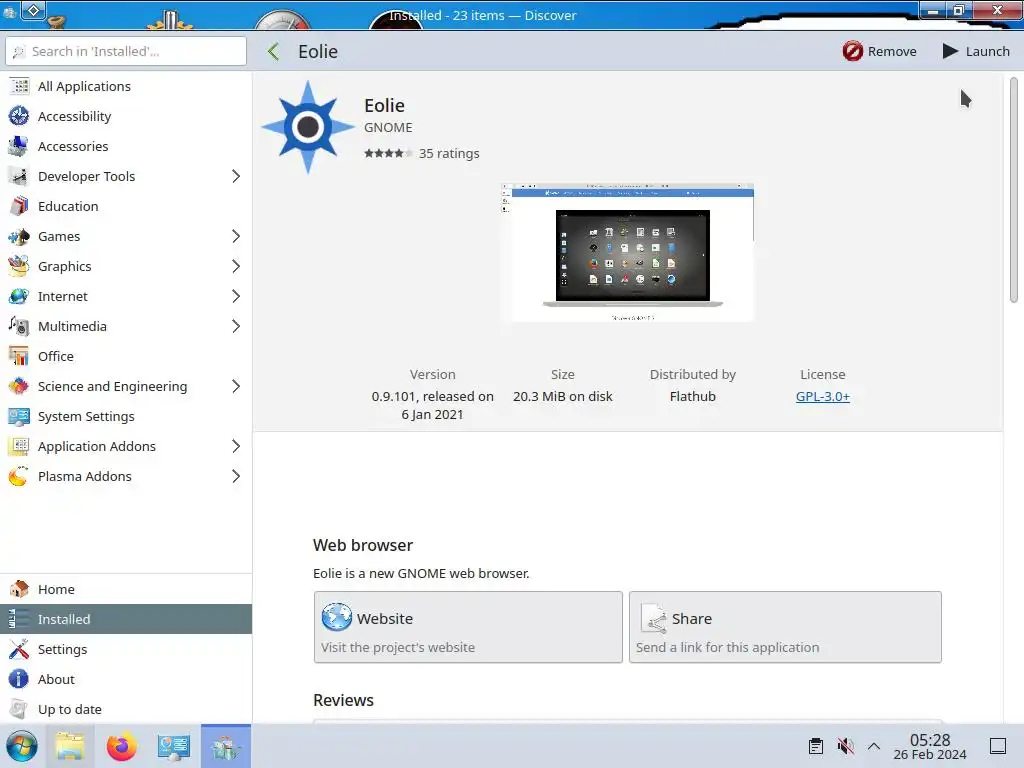1024x768 pixels.
Task: Expand the Plasma Addons chevron
Action: tap(236, 477)
